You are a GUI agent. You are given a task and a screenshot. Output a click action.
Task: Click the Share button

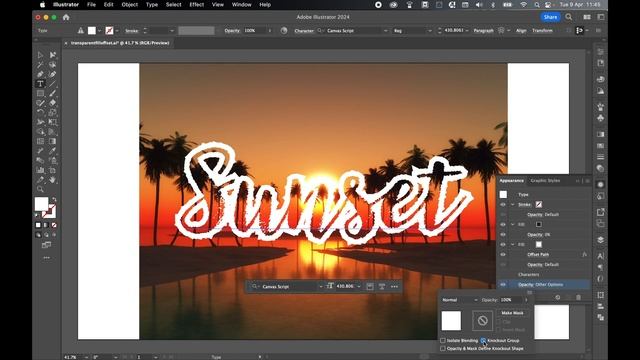[x=550, y=17]
